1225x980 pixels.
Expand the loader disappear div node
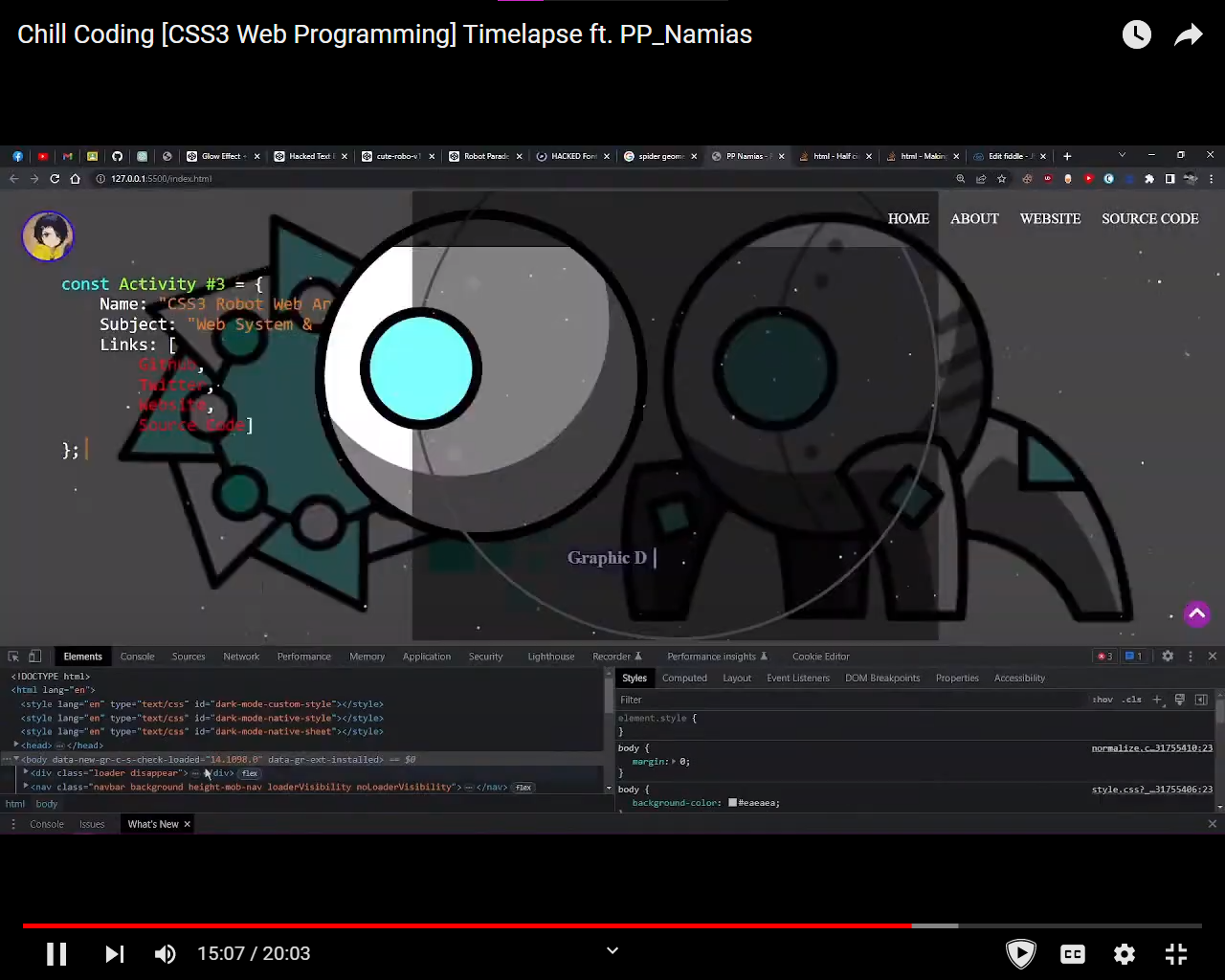tap(26, 773)
